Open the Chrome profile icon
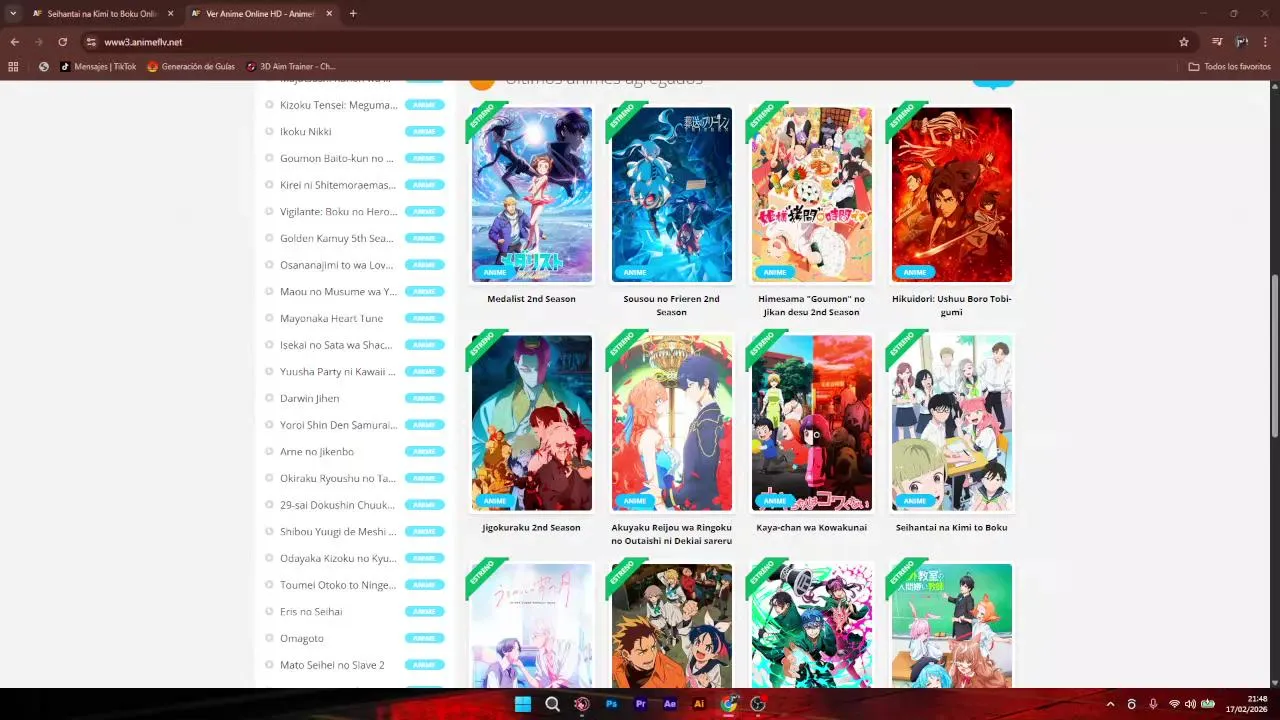The image size is (1280, 720). point(1241,42)
